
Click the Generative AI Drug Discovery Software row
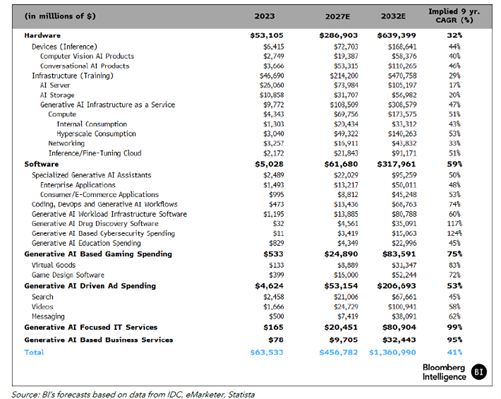click(x=252, y=224)
